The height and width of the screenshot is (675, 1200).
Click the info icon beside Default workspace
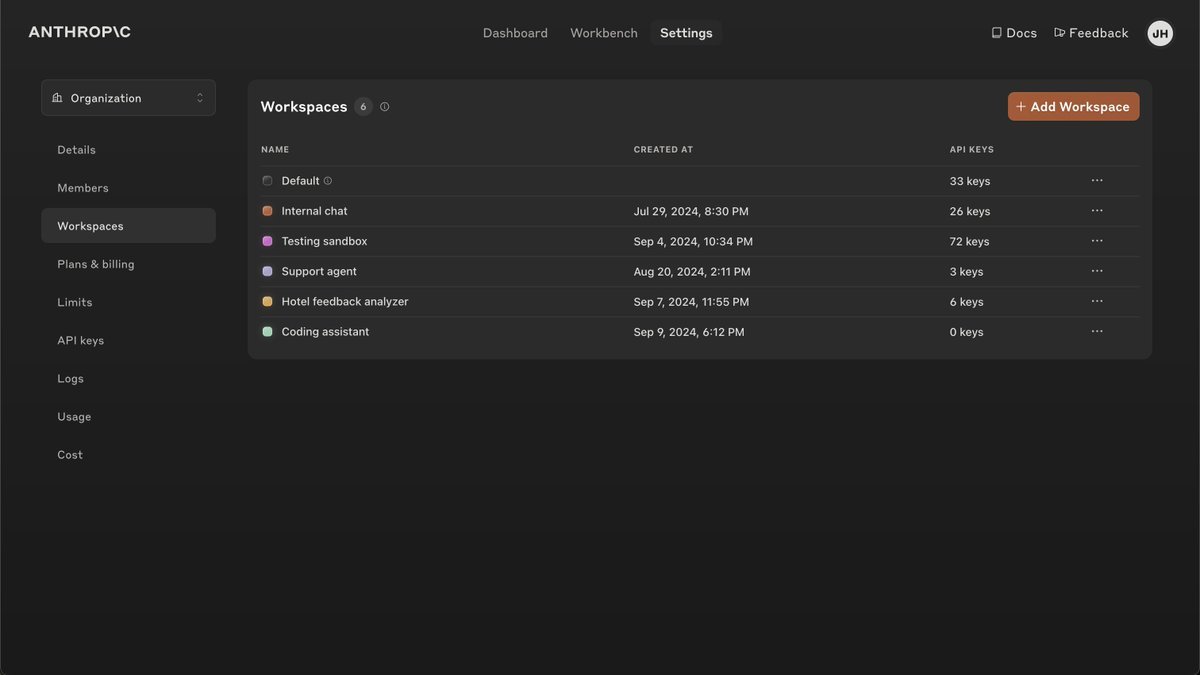pos(328,181)
